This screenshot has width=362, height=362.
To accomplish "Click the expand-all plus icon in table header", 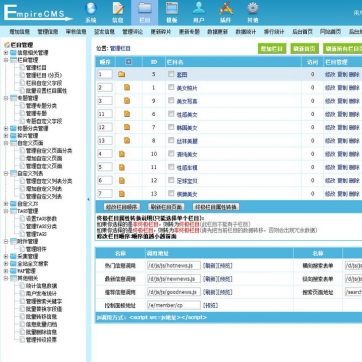I will (129, 62).
